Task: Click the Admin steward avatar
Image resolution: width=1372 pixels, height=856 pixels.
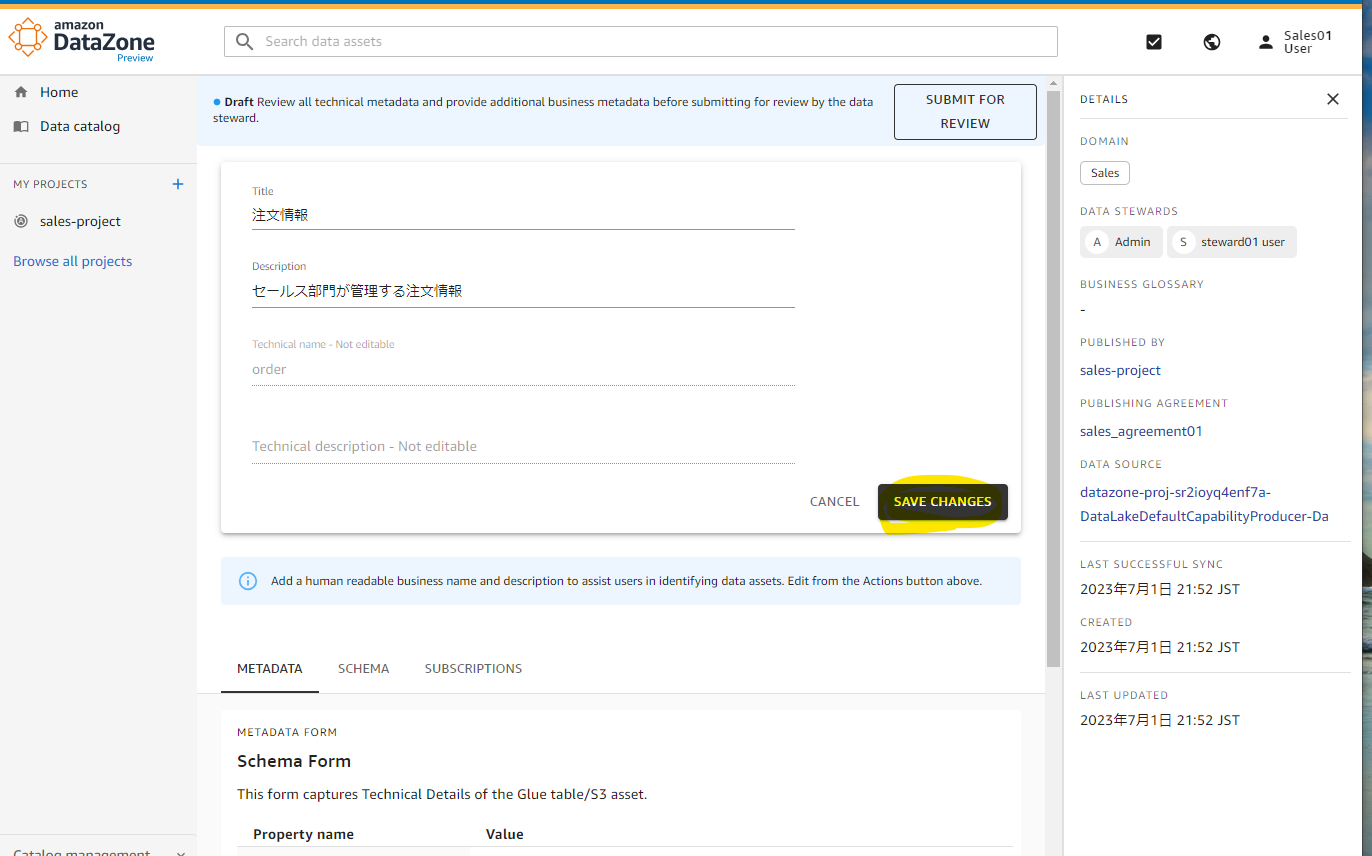Action: pos(1097,242)
